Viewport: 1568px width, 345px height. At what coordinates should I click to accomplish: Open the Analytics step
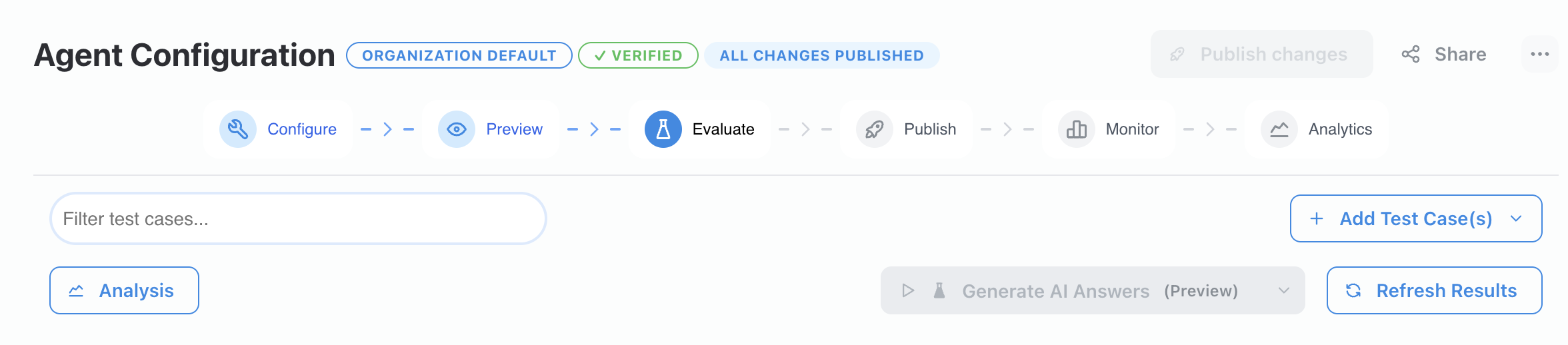tap(1340, 129)
